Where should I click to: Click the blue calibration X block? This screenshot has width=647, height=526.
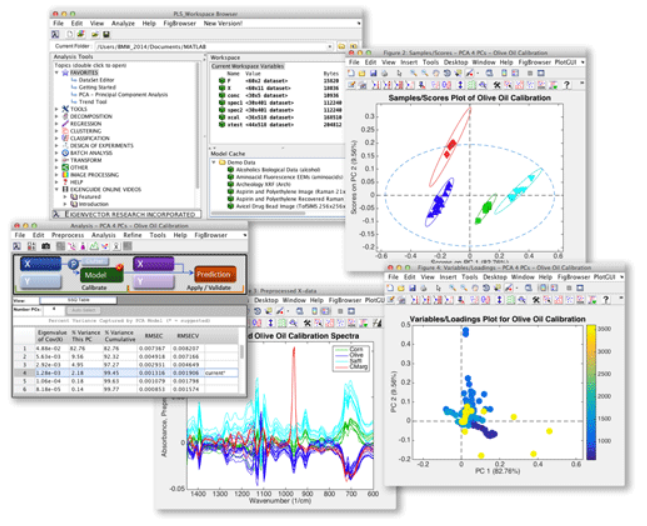point(40,264)
